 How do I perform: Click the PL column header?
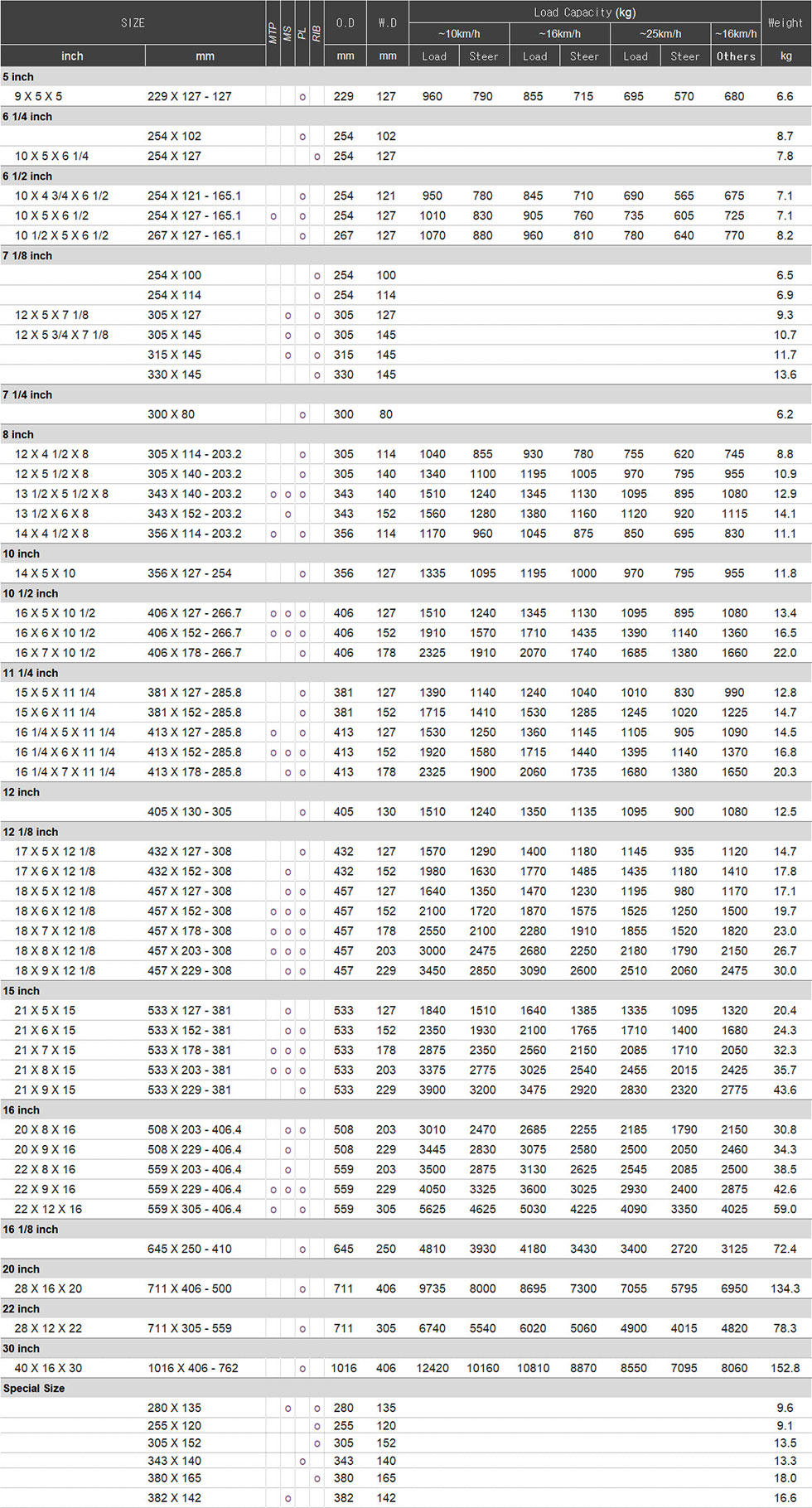pos(302,33)
